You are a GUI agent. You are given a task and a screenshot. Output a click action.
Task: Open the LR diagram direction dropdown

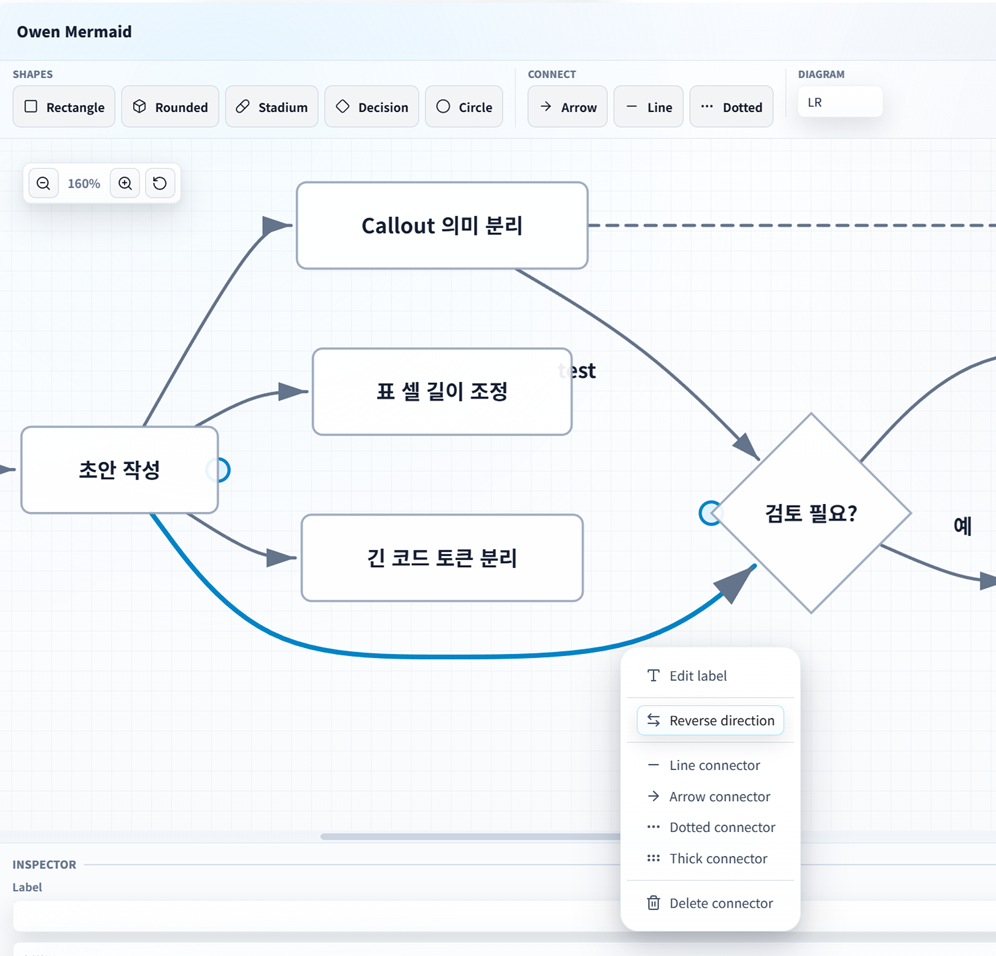pyautogui.click(x=840, y=102)
